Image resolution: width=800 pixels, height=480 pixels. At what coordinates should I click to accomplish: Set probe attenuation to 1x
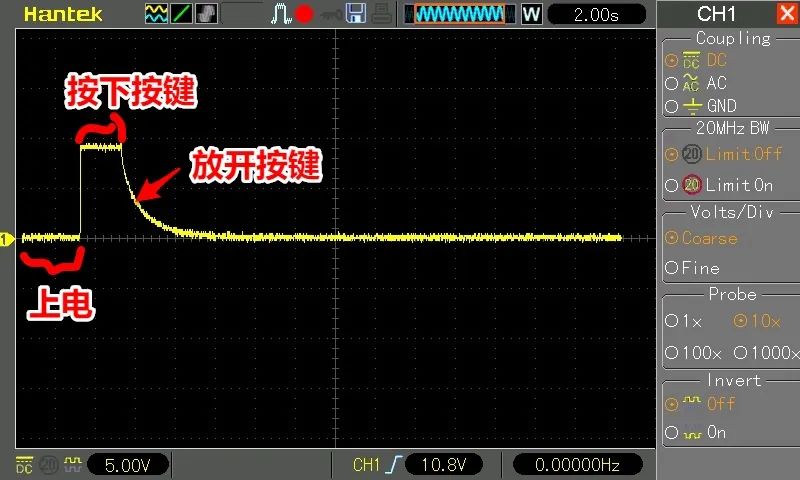point(670,323)
